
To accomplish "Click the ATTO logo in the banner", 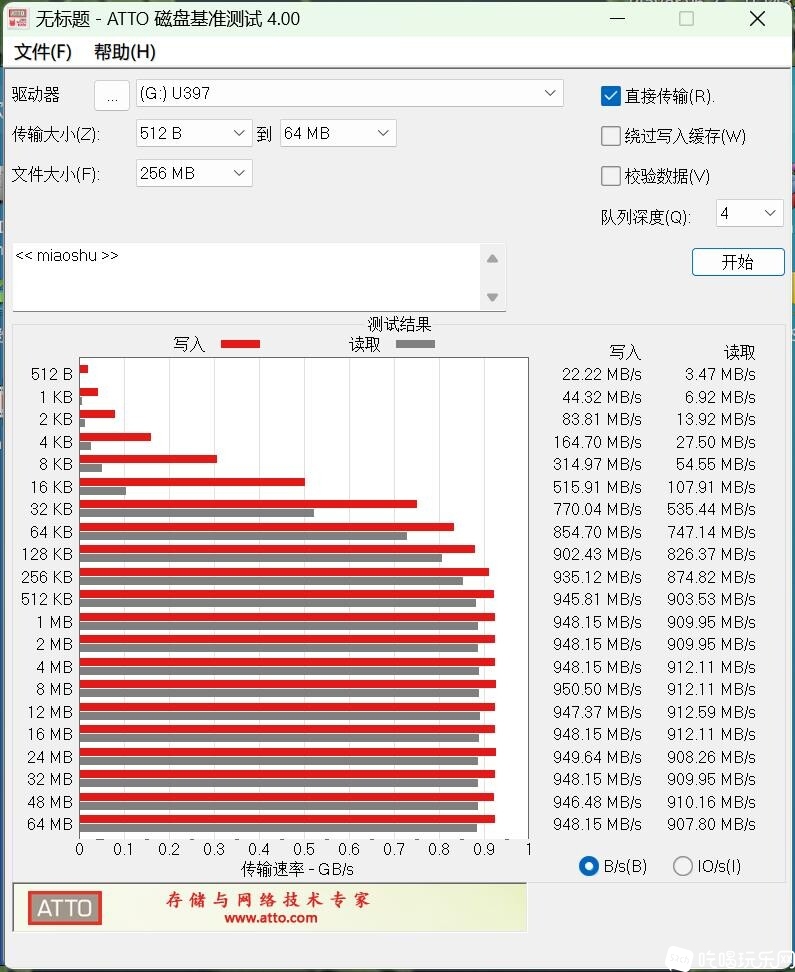I will point(64,908).
